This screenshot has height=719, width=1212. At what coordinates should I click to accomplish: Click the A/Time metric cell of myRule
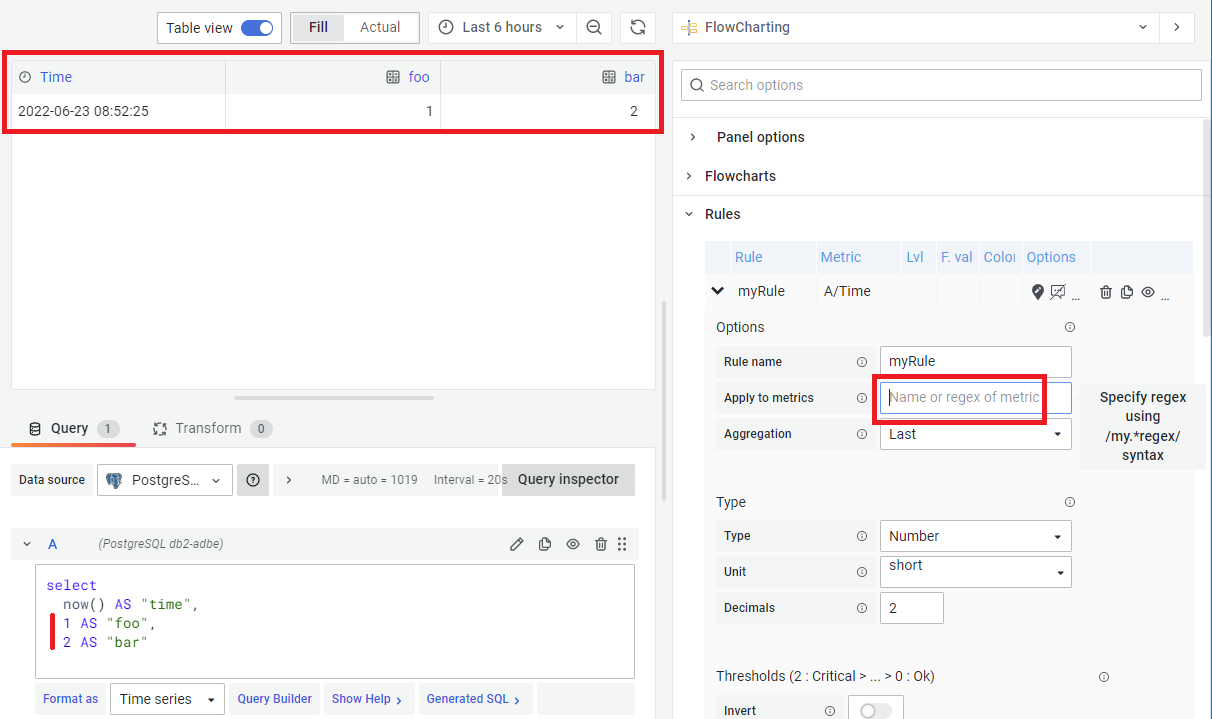tap(847, 291)
